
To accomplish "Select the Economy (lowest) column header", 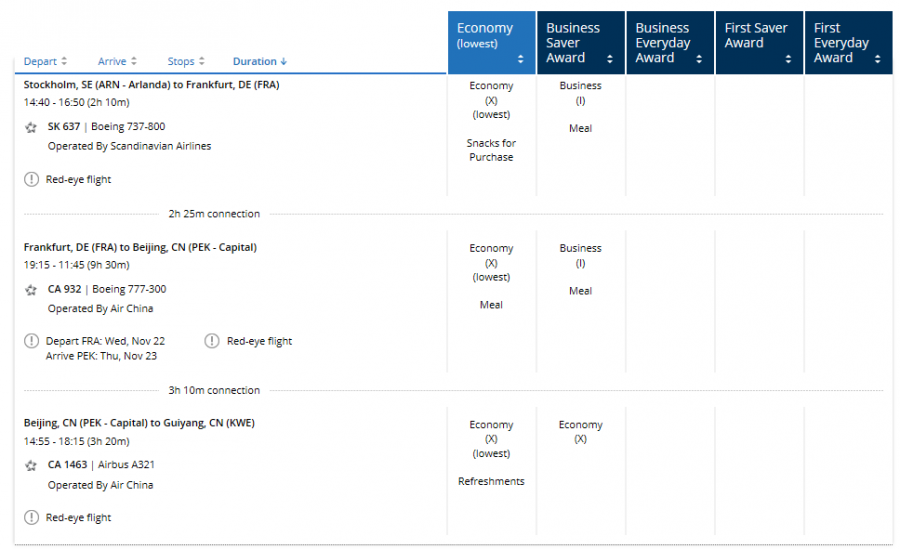I will click(491, 42).
